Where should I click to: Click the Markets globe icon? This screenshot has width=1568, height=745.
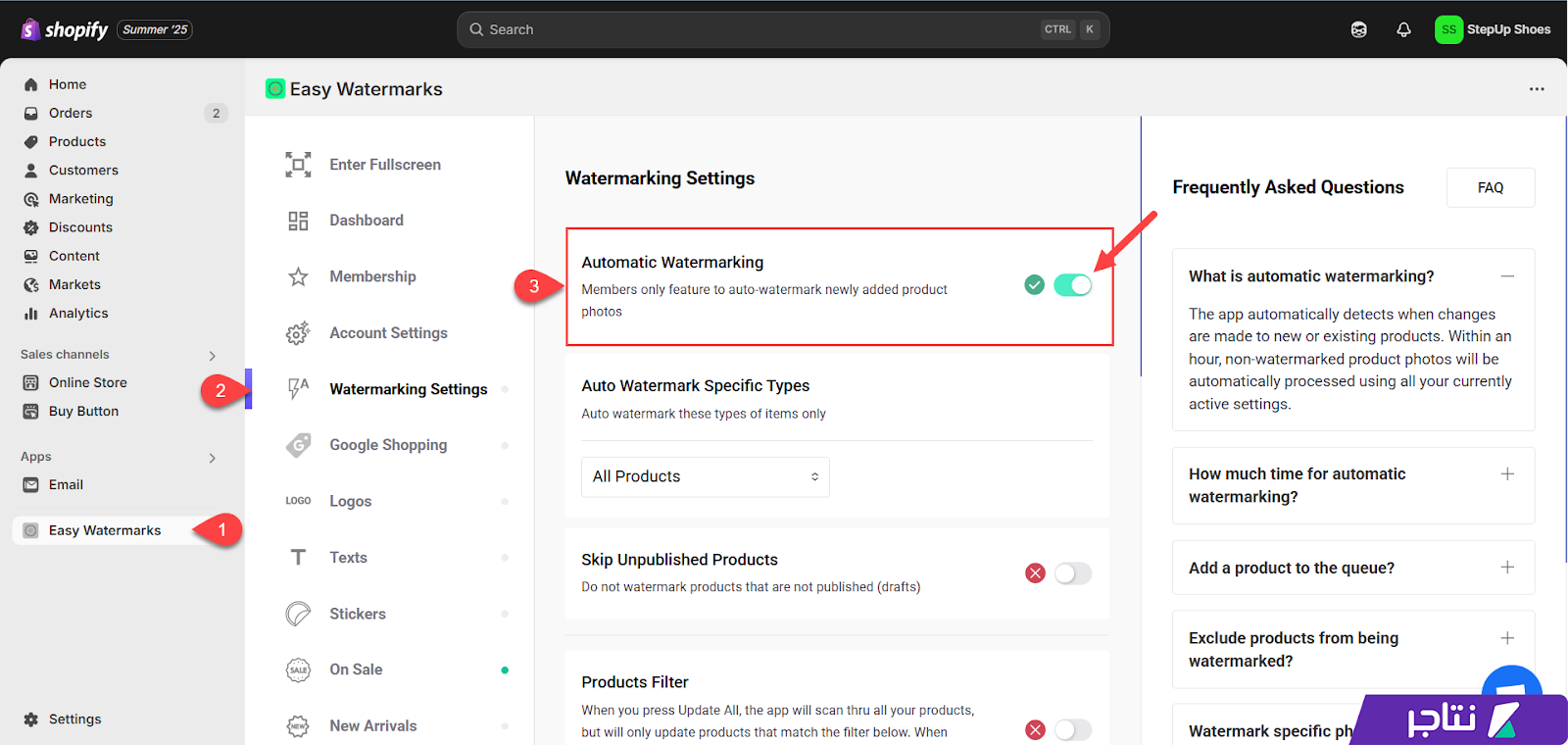31,284
